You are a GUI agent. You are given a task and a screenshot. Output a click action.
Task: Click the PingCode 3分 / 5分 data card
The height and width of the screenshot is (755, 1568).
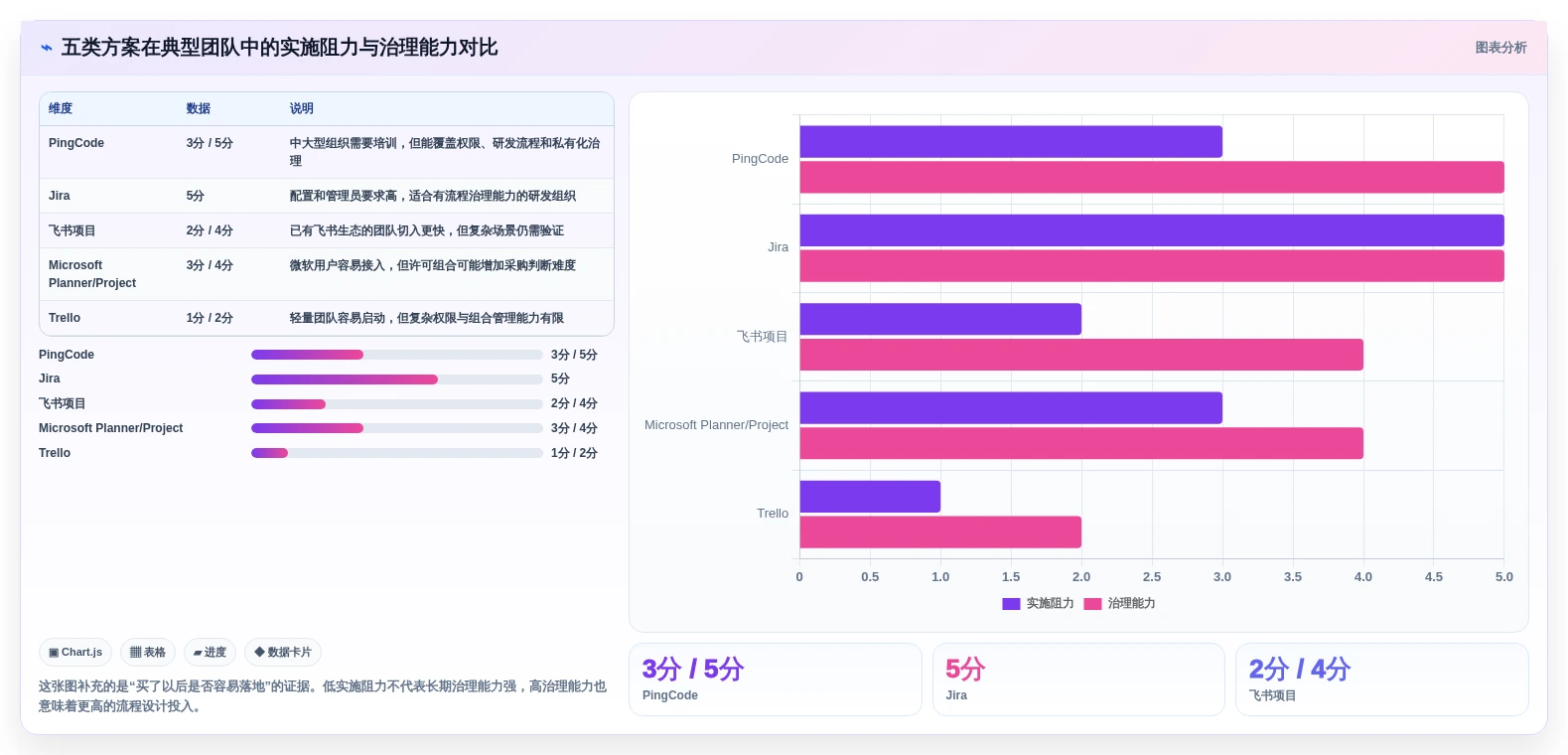776,679
